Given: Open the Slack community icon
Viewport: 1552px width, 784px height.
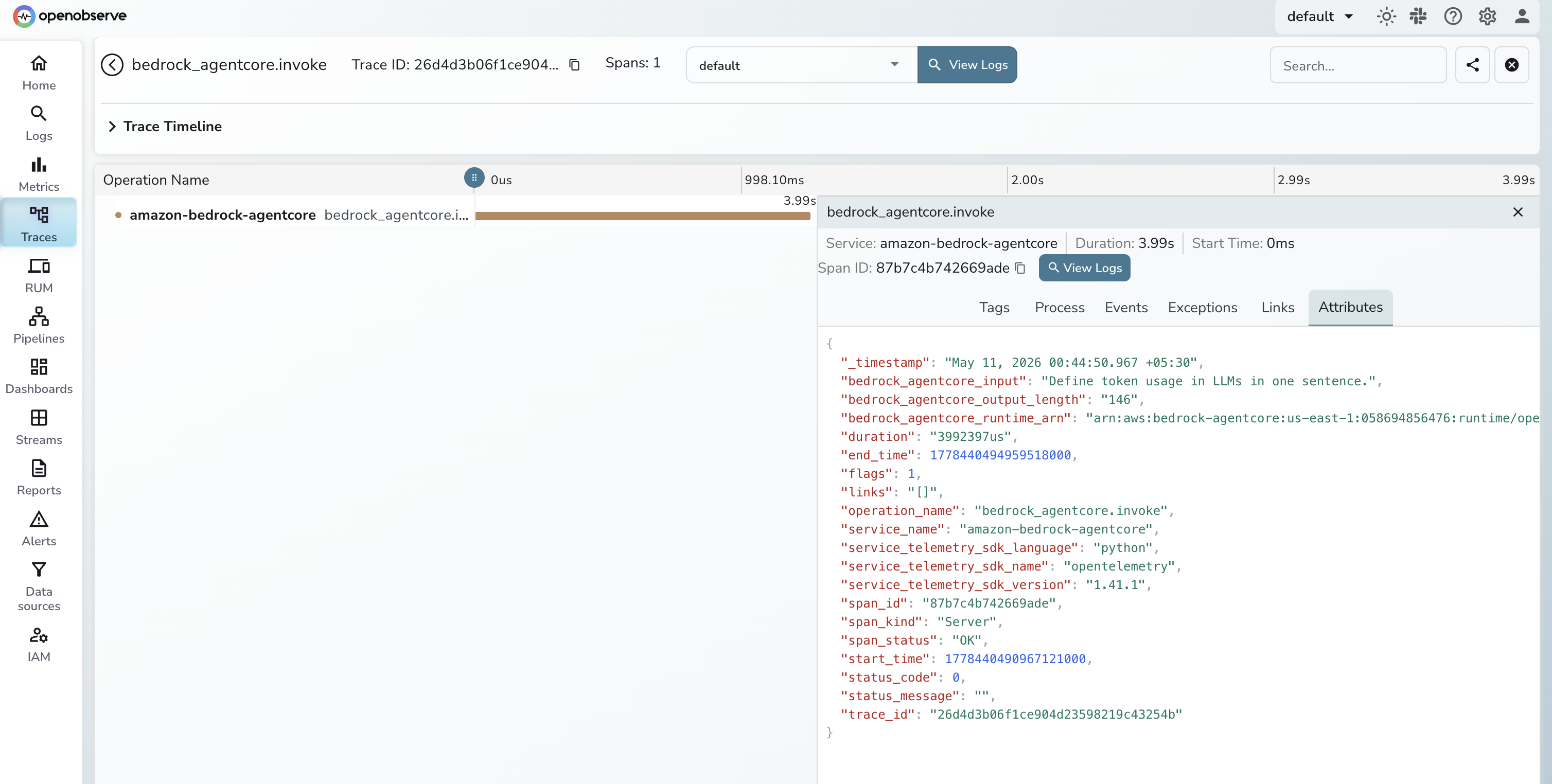Looking at the screenshot, I should (x=1418, y=16).
